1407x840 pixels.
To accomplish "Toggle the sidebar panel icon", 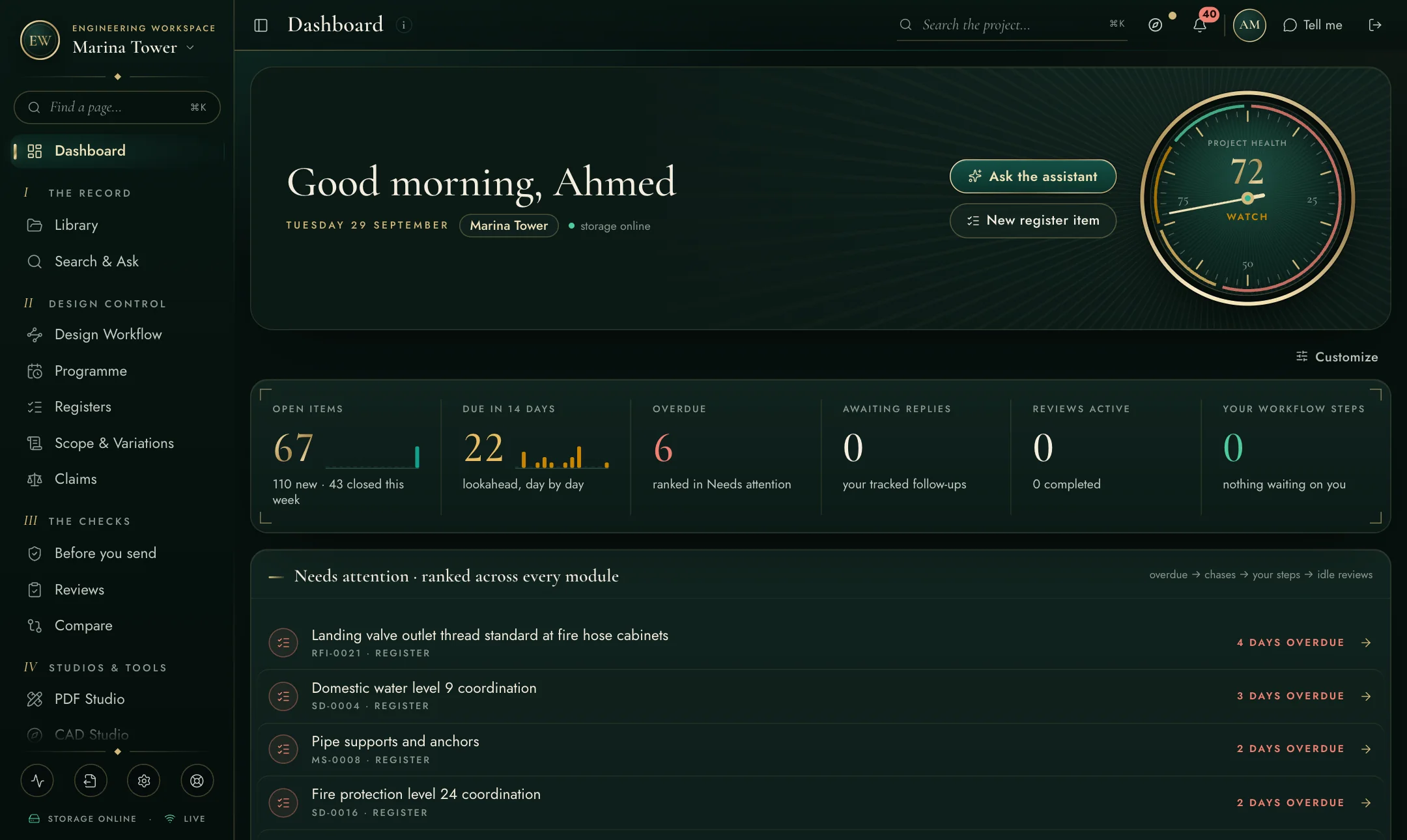I will coord(261,25).
